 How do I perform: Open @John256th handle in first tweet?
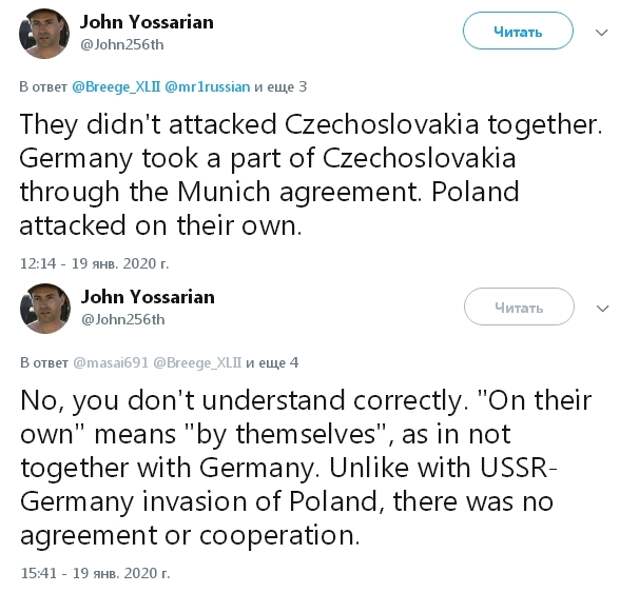pos(122,45)
